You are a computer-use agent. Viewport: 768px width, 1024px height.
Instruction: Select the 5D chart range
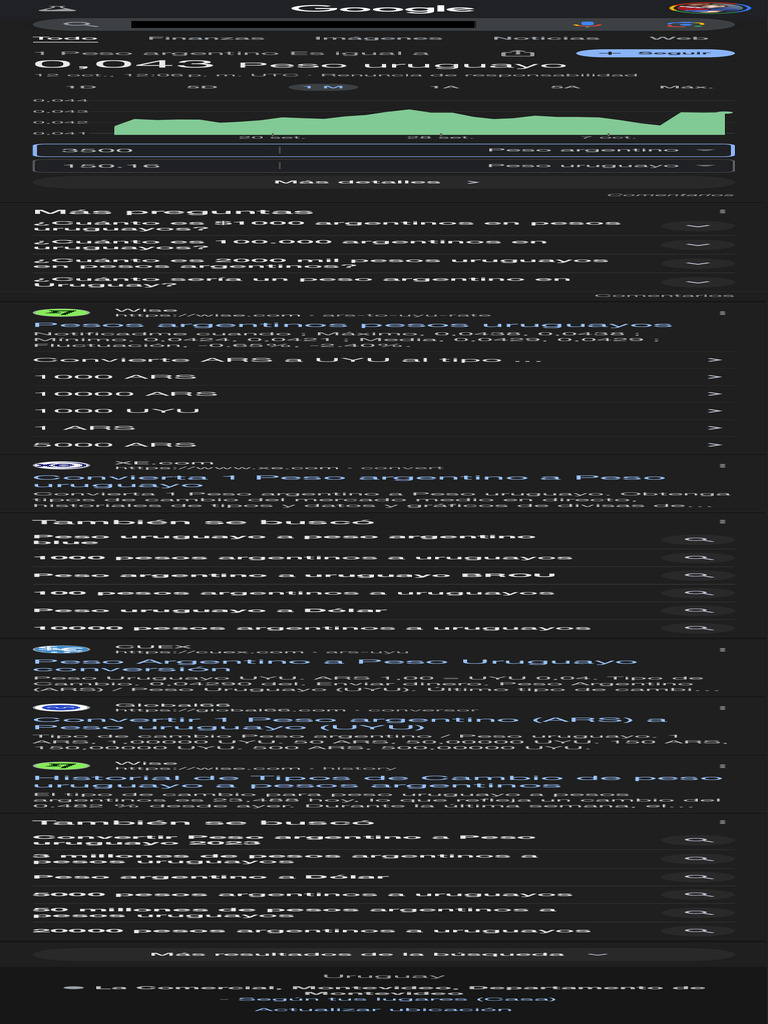[202, 87]
